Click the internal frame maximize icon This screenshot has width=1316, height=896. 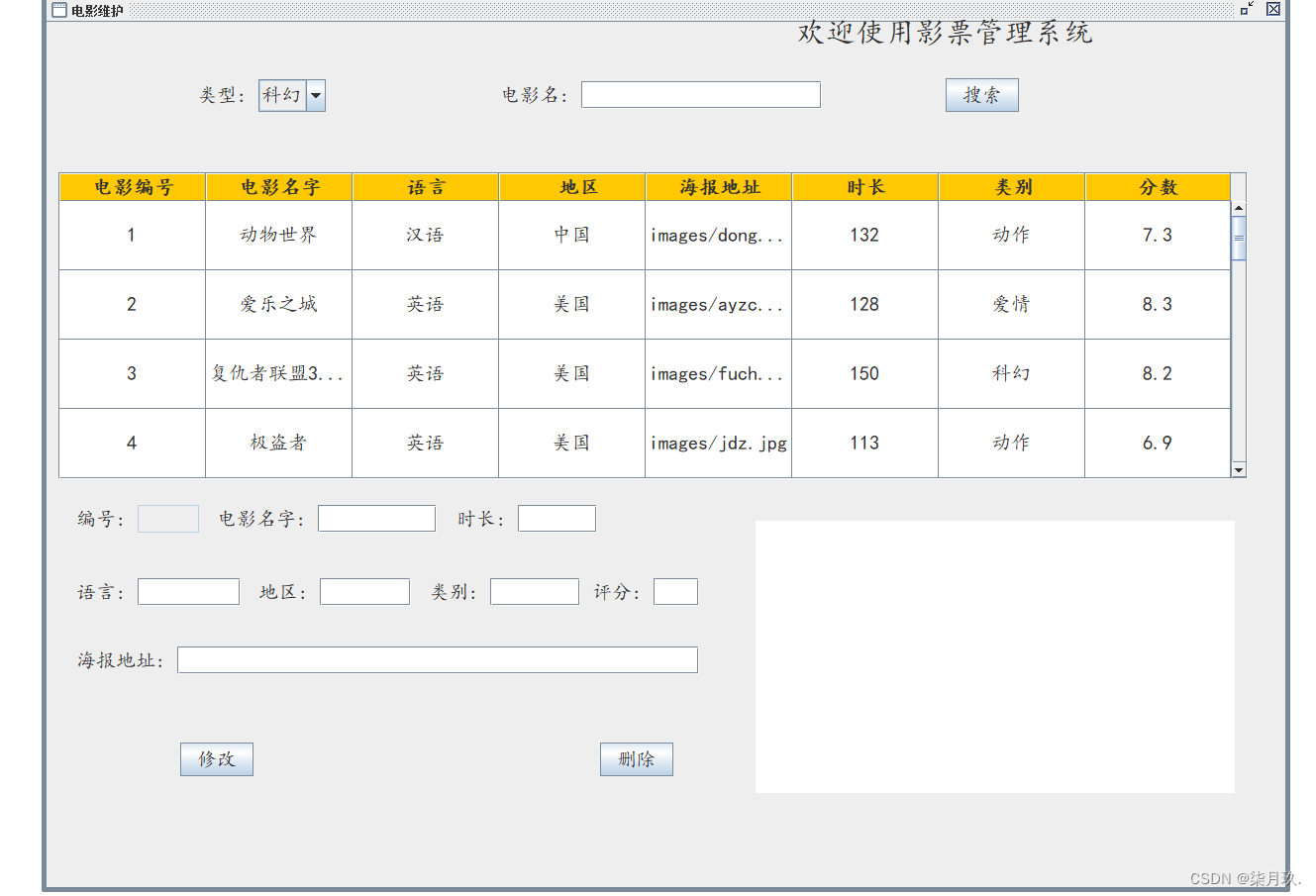point(1247,9)
